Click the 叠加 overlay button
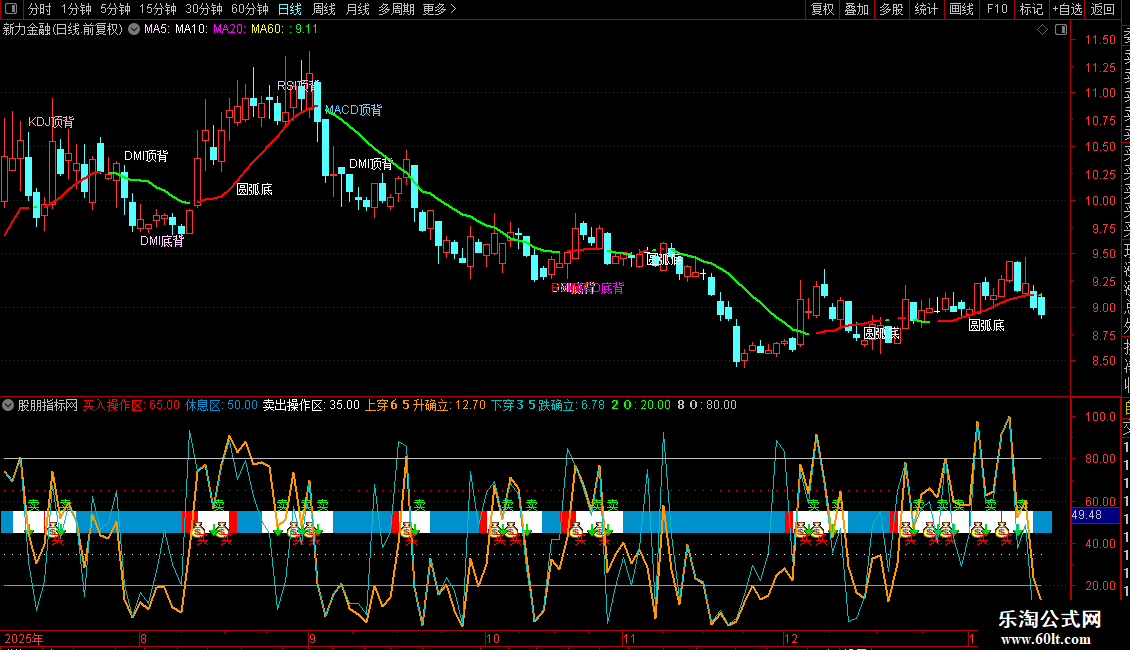 [856, 9]
